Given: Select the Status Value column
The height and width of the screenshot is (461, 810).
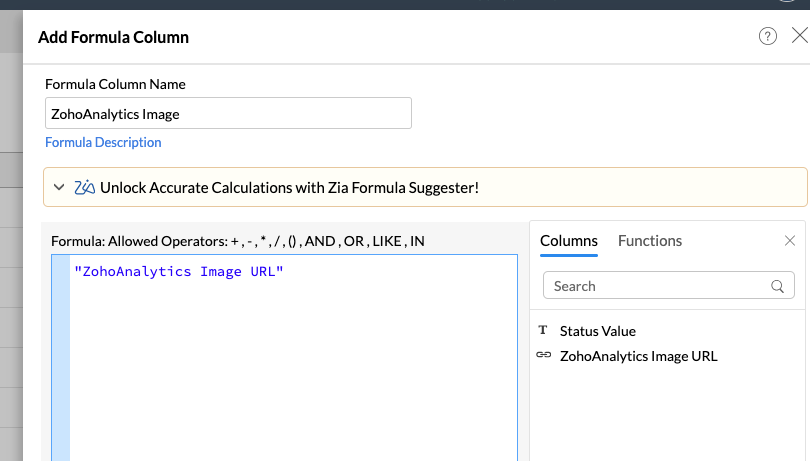Looking at the screenshot, I should click(597, 331).
